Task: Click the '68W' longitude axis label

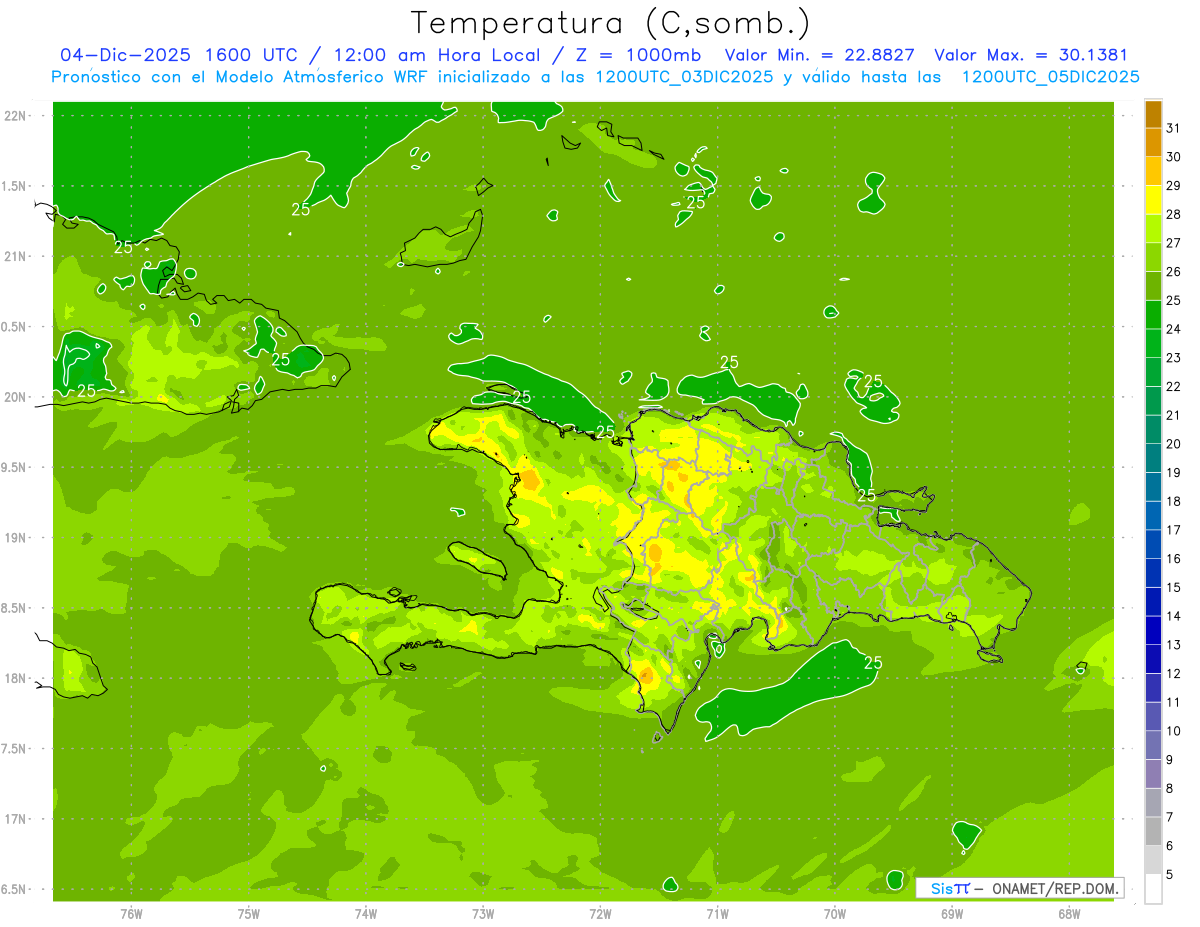Action: point(1069,913)
